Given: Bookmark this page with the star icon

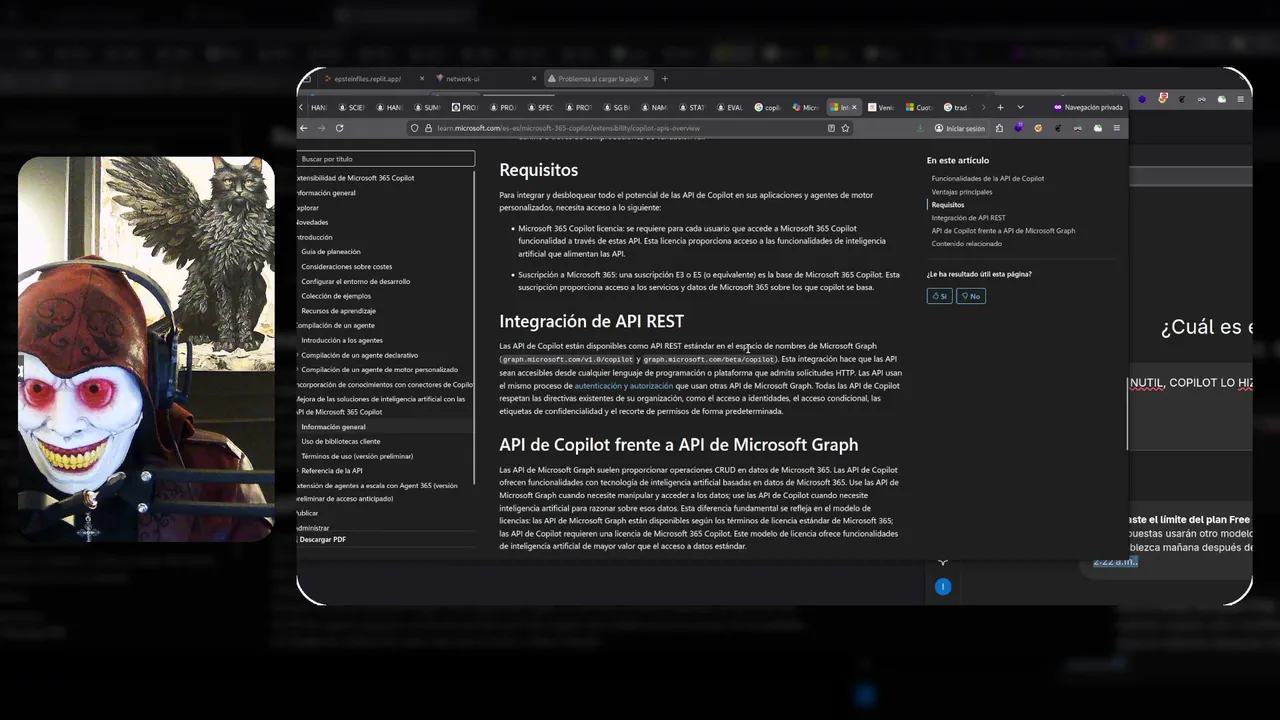Looking at the screenshot, I should point(845,128).
